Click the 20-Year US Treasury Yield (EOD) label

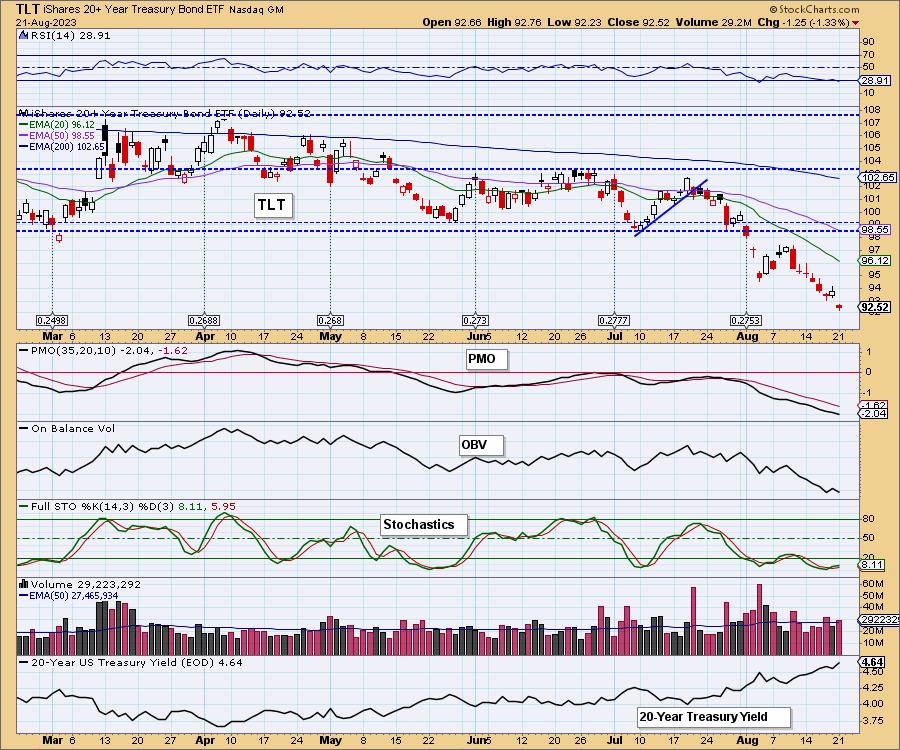click(x=131, y=662)
